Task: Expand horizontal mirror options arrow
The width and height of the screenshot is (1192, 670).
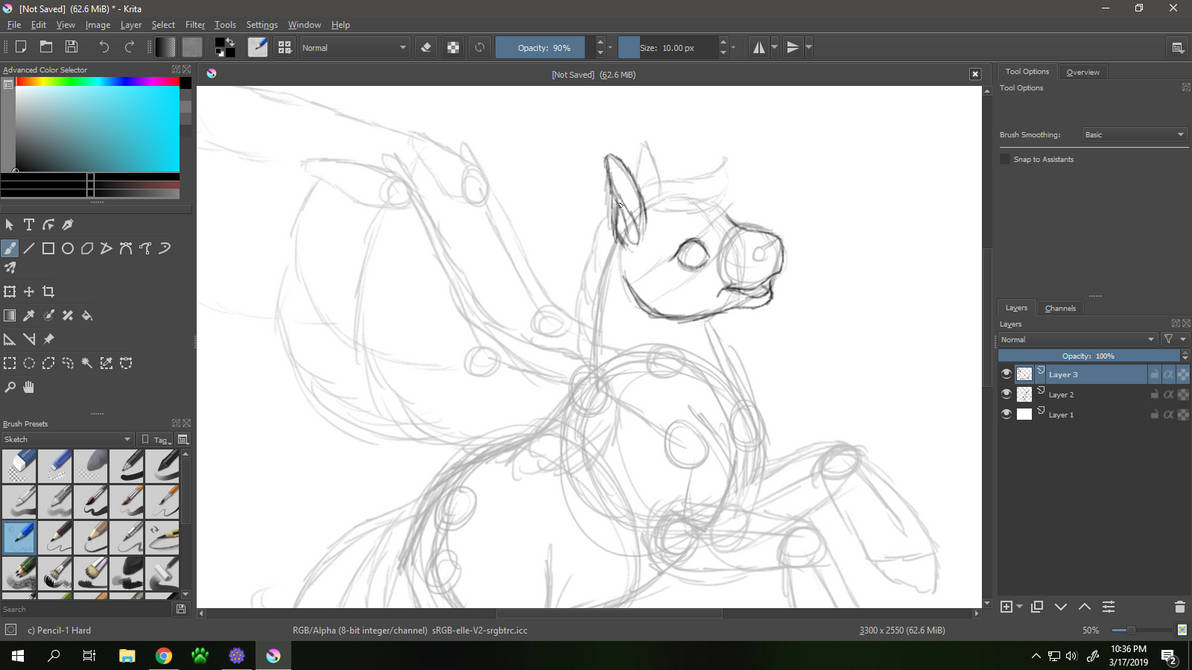Action: [775, 47]
